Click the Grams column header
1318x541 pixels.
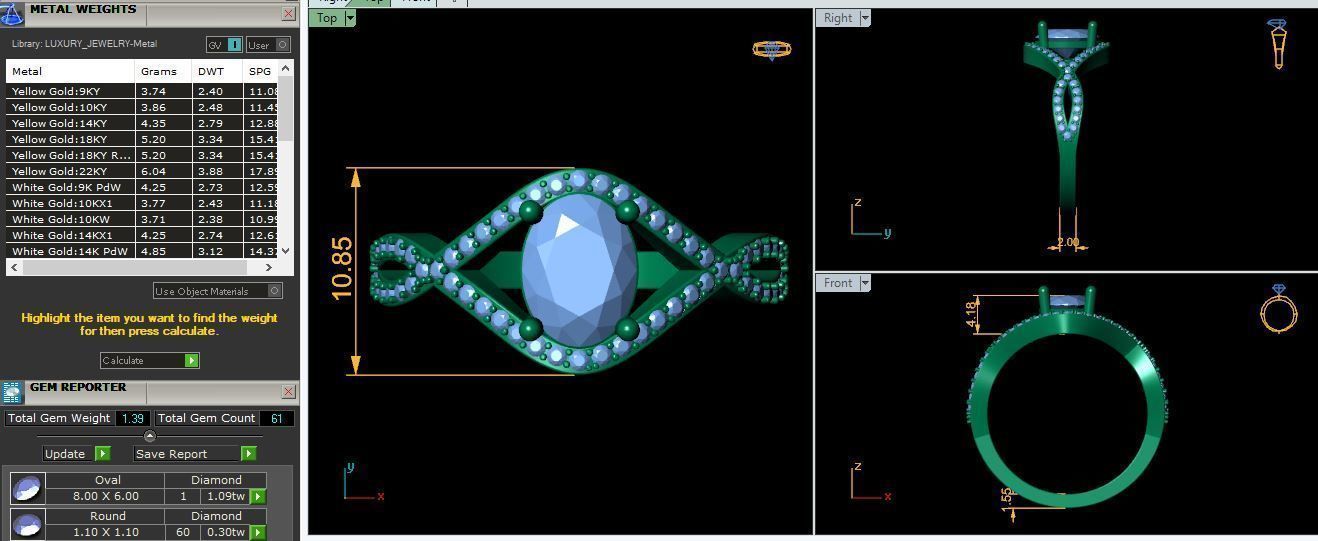(164, 71)
